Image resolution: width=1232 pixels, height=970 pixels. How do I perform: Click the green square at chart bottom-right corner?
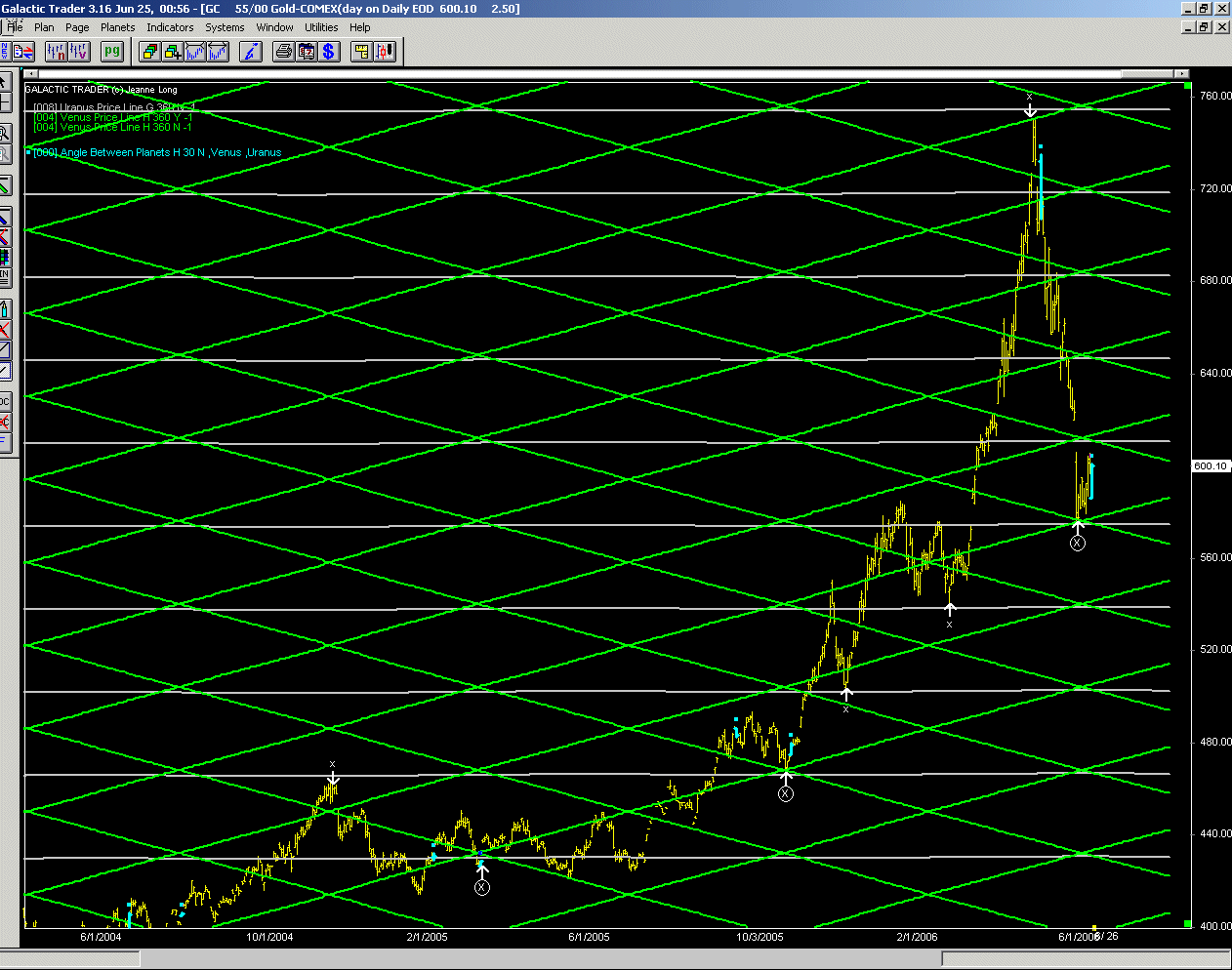point(1187,923)
